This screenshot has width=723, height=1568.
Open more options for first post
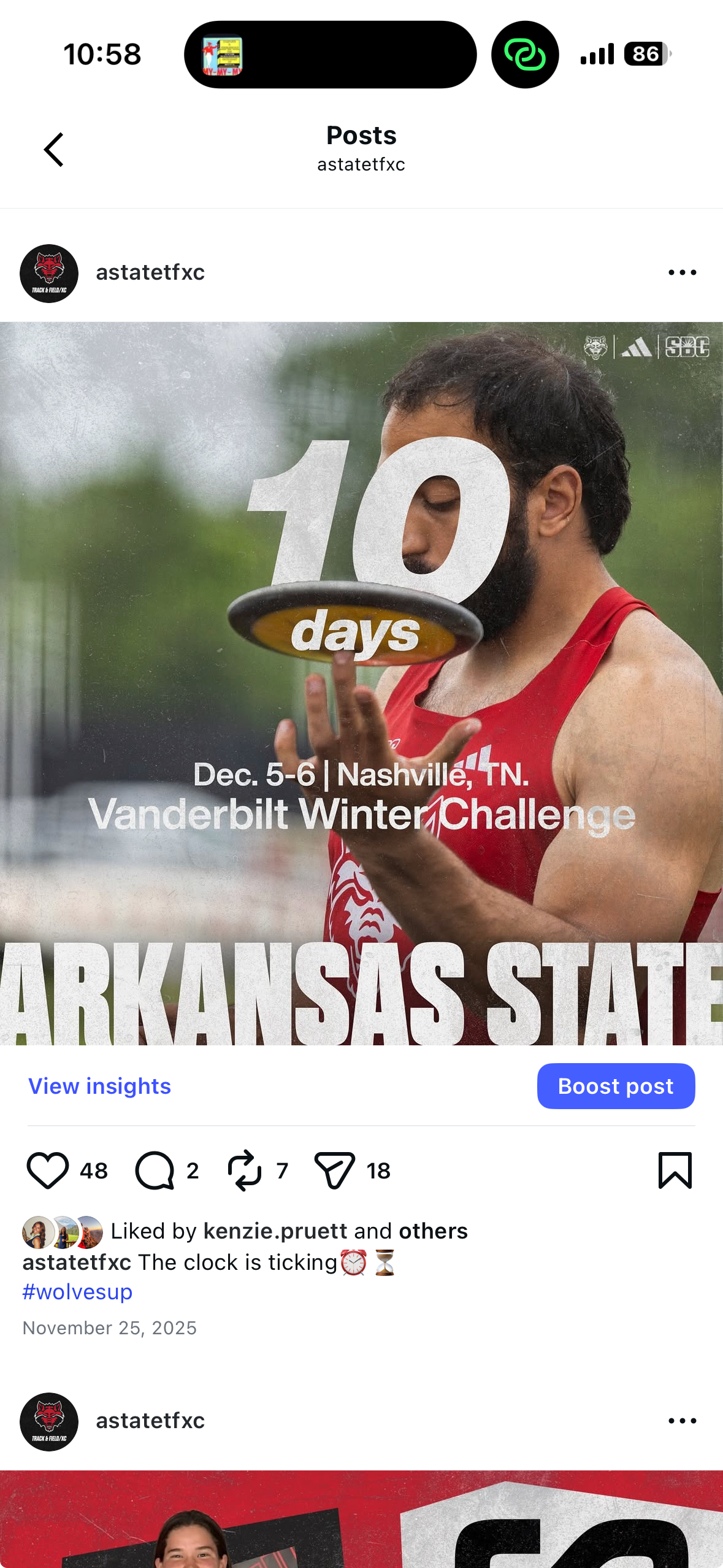coord(682,272)
